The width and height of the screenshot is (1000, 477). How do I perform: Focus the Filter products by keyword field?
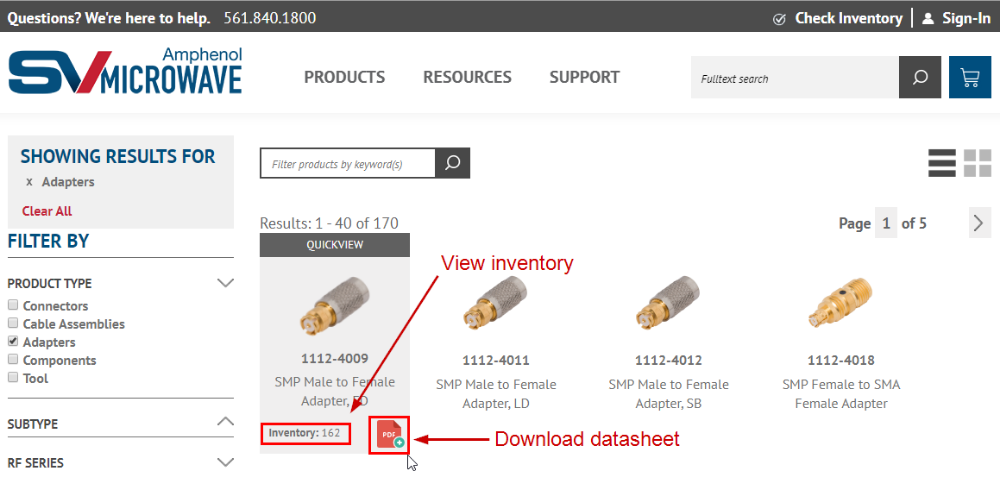[348, 163]
